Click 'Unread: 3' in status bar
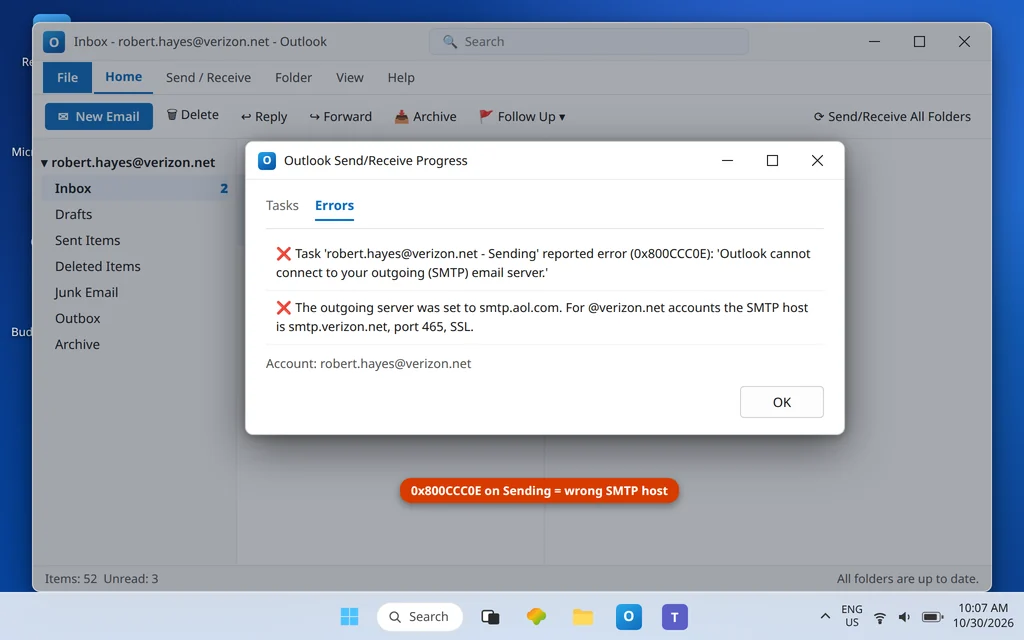The image size is (1024, 640). tap(131, 579)
